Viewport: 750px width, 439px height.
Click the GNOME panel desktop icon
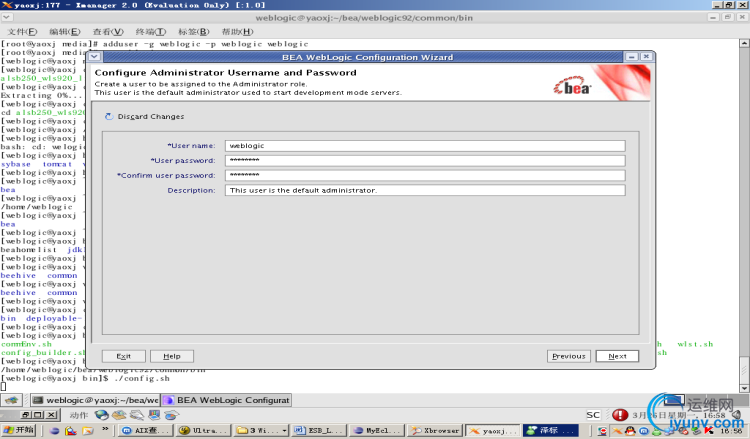(12, 400)
